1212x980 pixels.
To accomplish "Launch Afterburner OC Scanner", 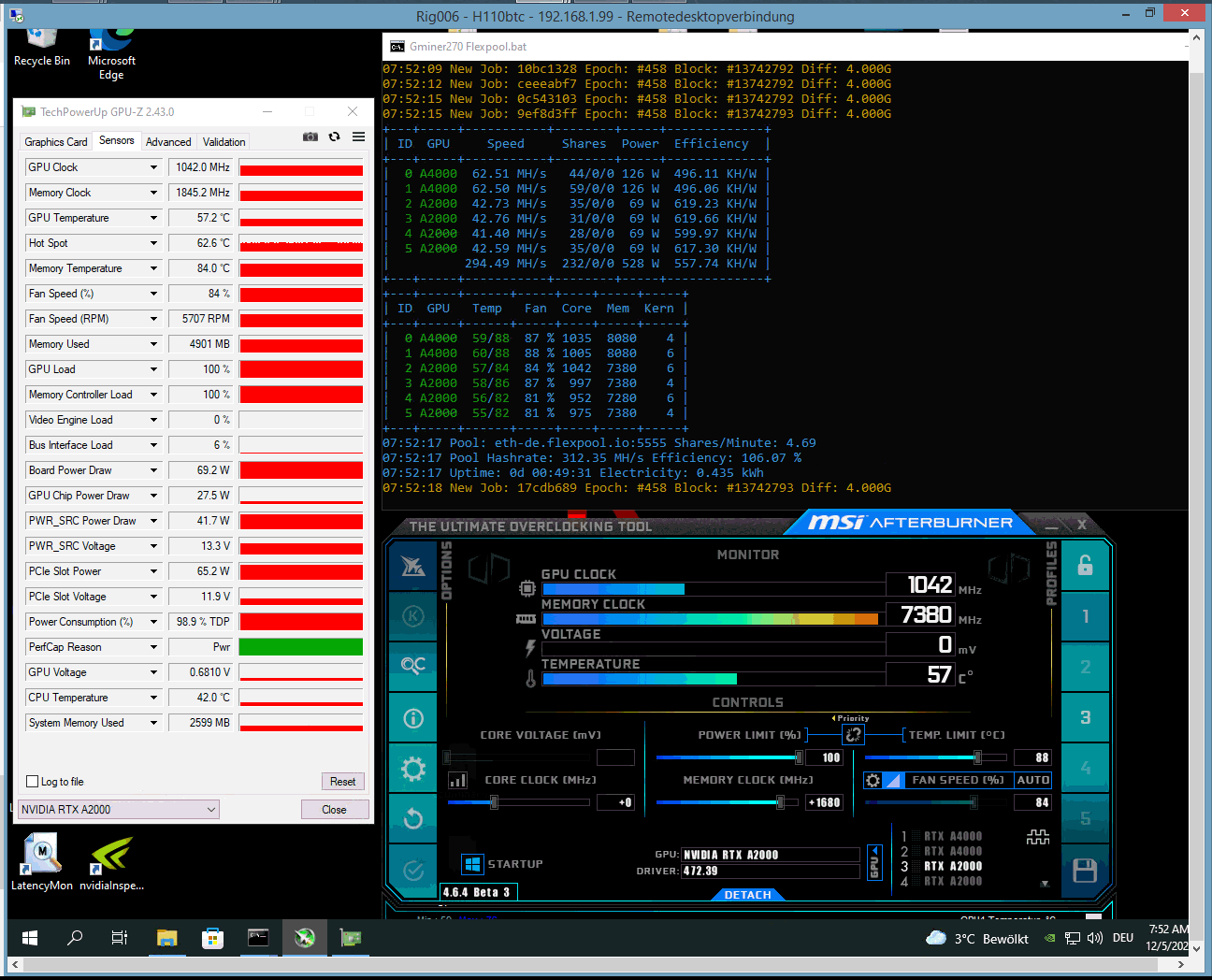I will click(x=412, y=666).
